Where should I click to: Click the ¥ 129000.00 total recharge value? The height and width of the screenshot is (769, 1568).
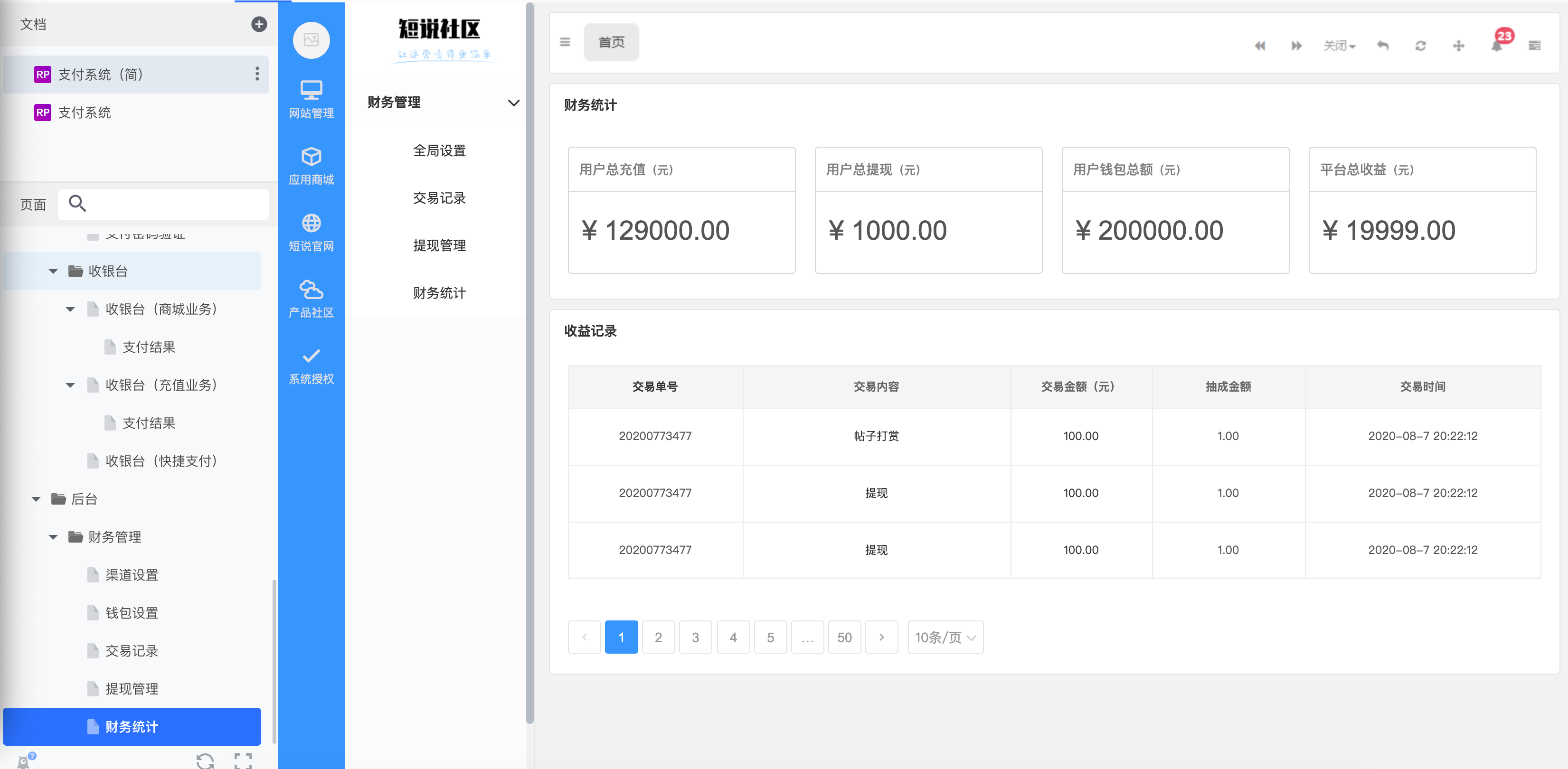click(x=655, y=231)
